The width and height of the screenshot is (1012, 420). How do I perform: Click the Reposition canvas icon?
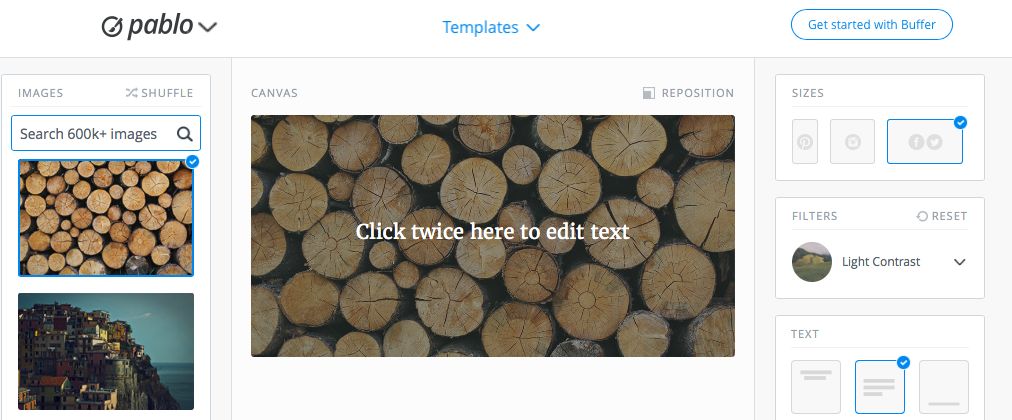pyautogui.click(x=649, y=93)
